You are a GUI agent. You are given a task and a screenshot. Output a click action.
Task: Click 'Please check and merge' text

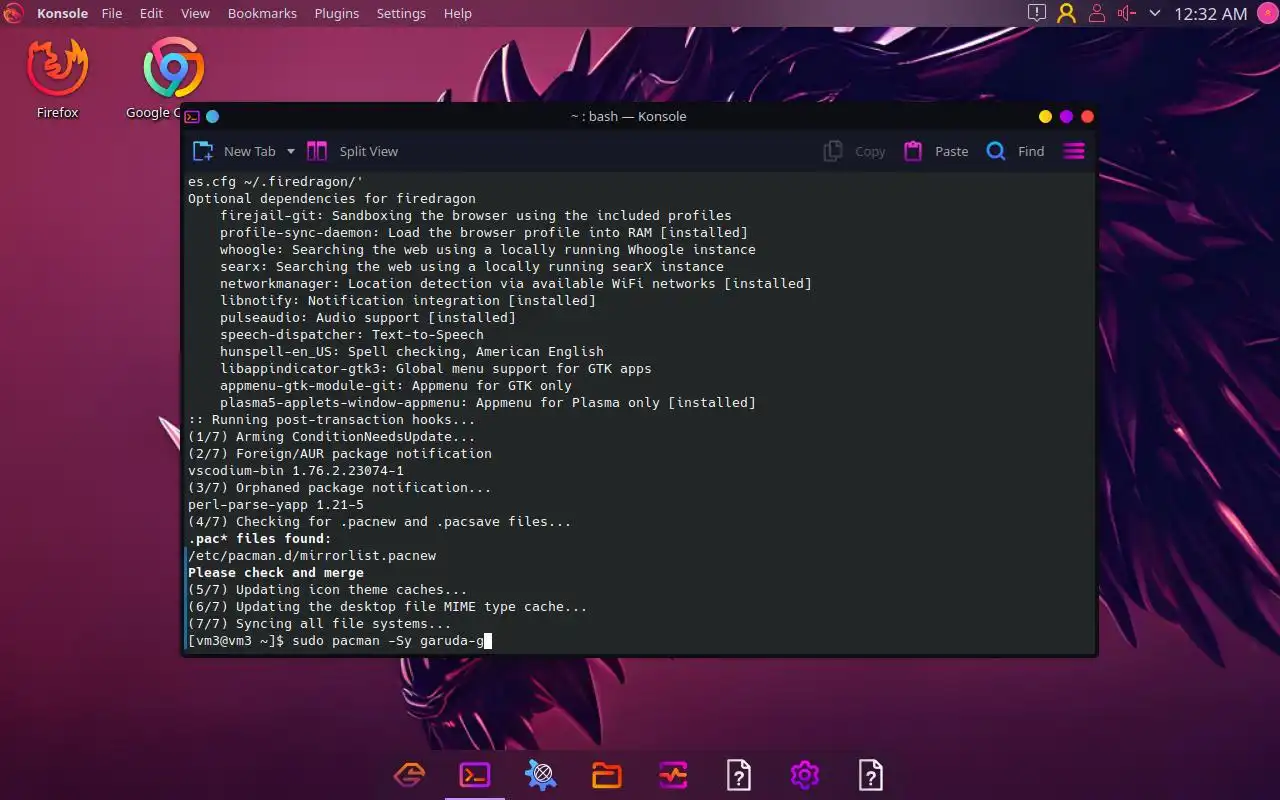(276, 572)
